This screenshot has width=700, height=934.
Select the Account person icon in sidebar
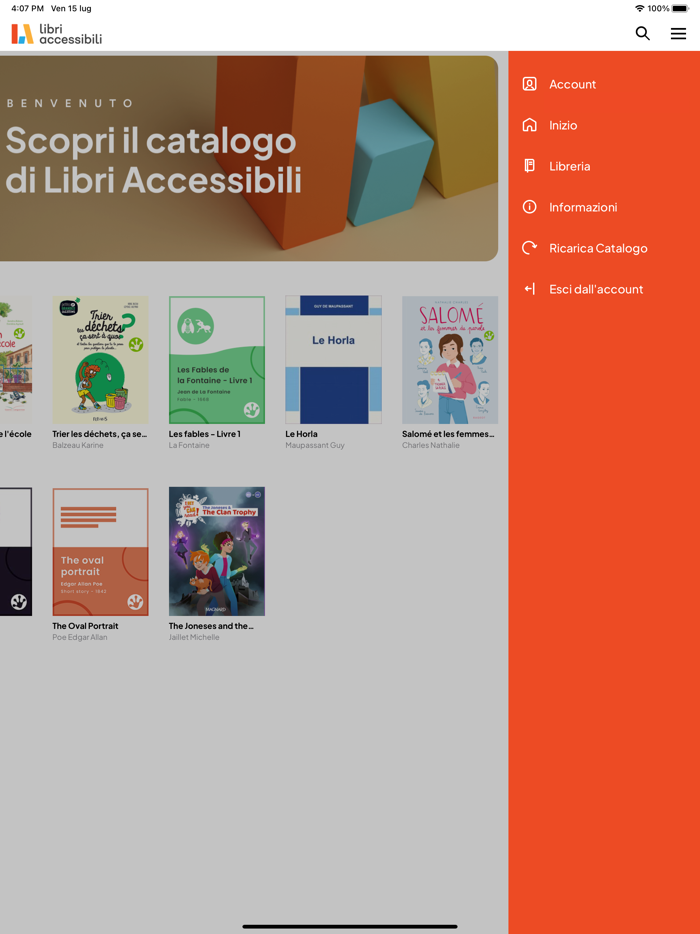(x=529, y=84)
